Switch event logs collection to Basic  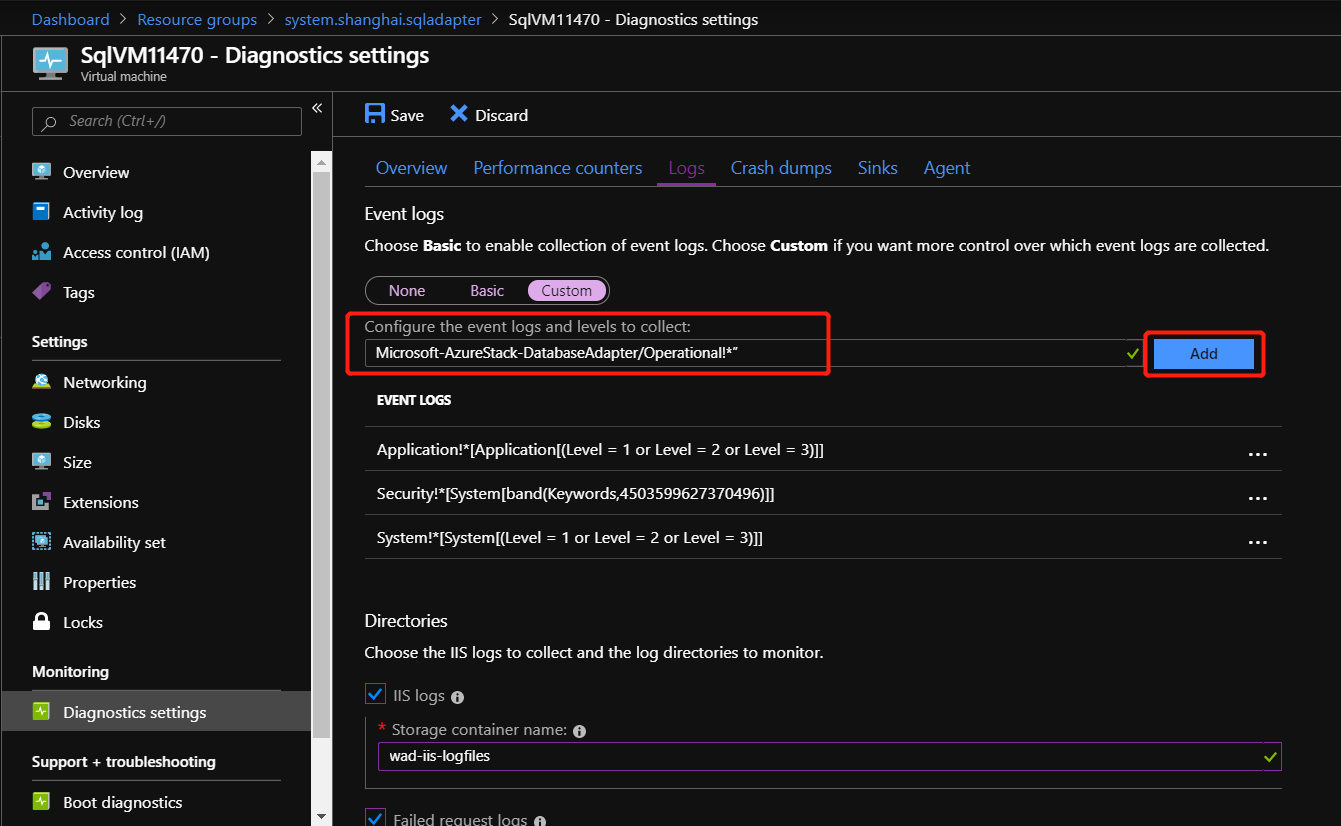pos(487,290)
